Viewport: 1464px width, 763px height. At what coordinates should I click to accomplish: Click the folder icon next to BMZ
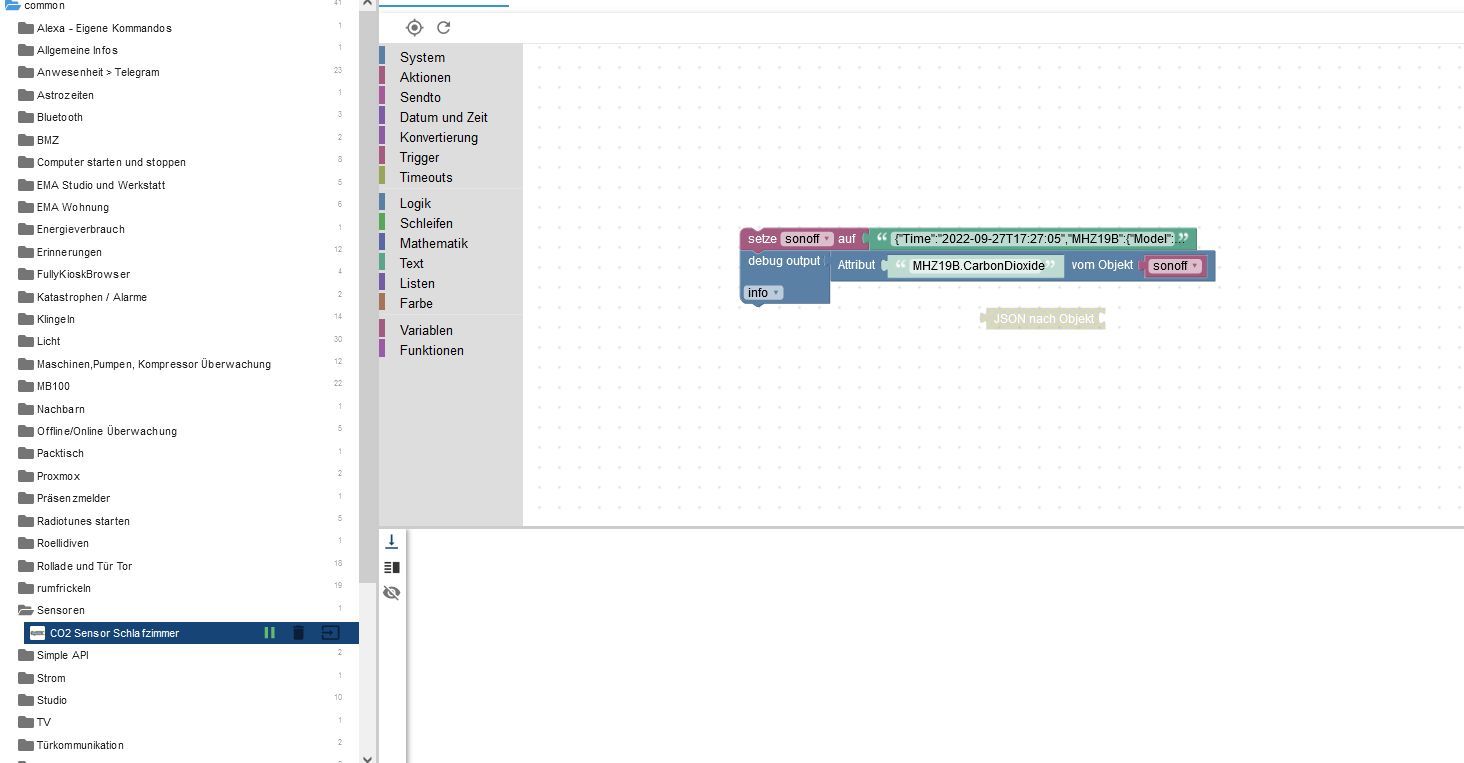click(x=26, y=140)
